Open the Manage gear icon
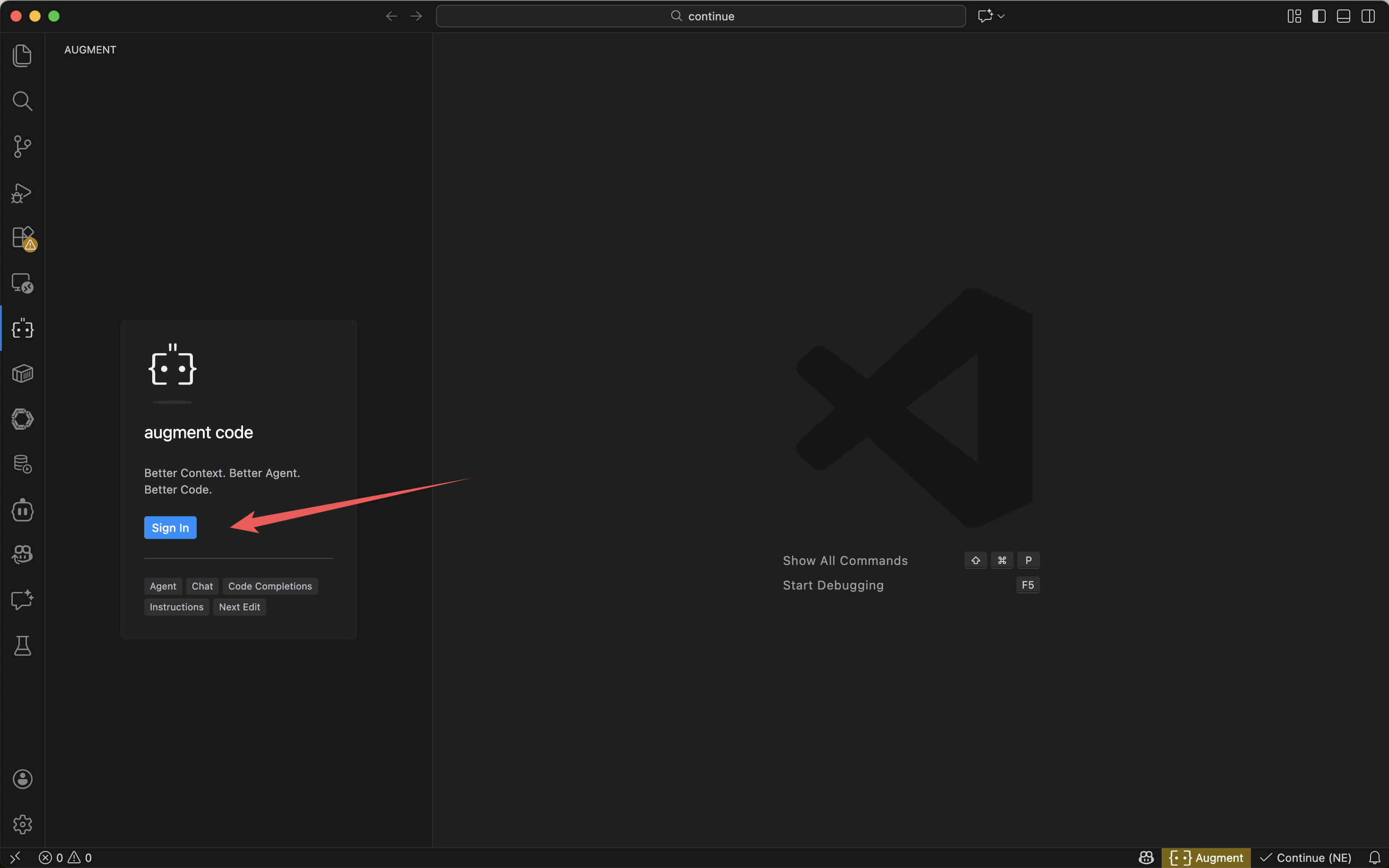Viewport: 1389px width, 868px height. (22, 825)
